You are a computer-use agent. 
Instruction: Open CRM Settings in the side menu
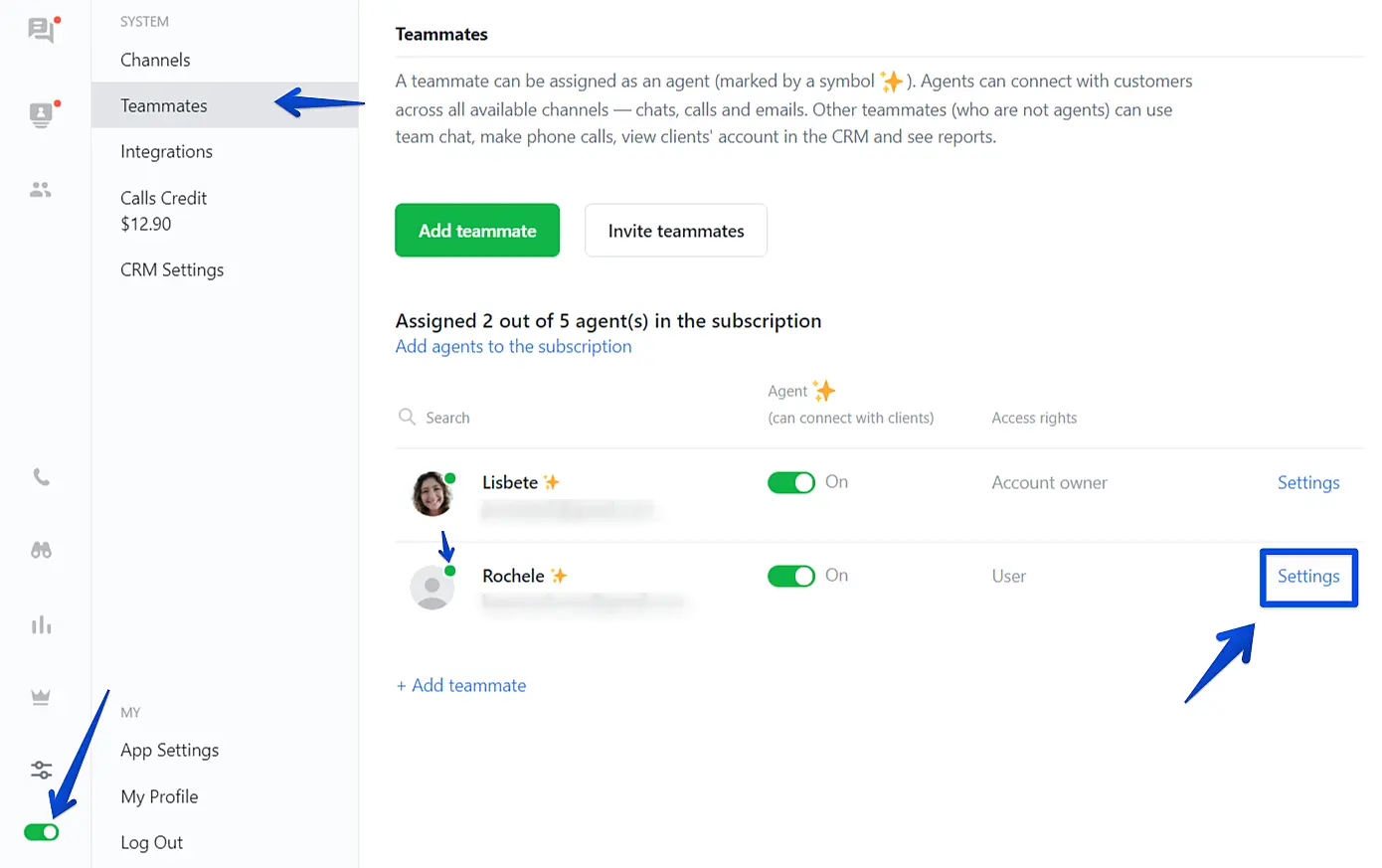click(x=172, y=269)
